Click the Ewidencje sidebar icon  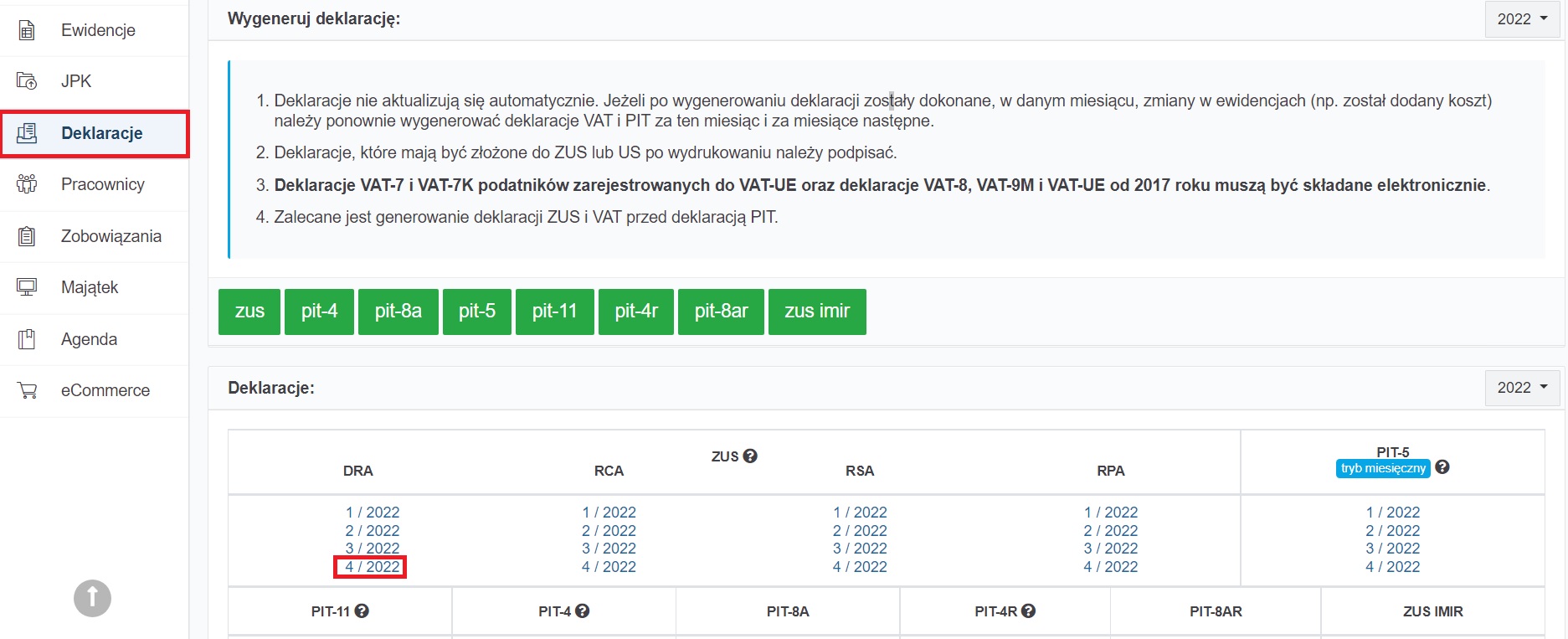coord(27,30)
